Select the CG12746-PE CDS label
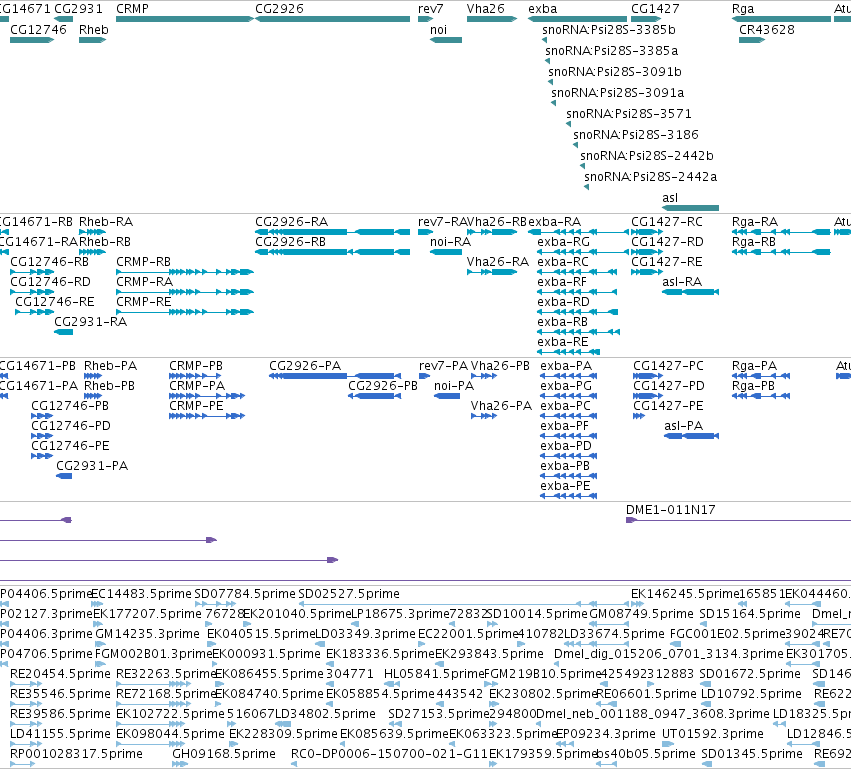Viewport: 851px width, 769px height. [x=70, y=446]
